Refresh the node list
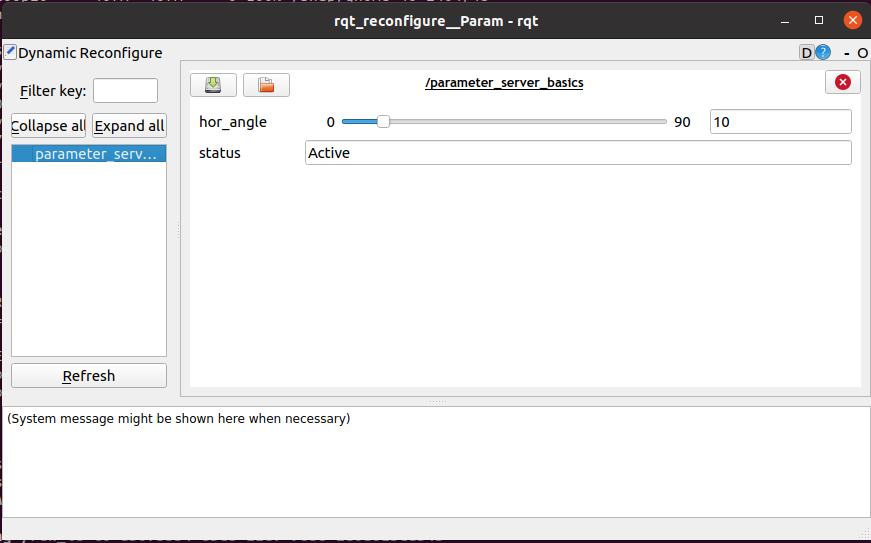The image size is (871, 543). (x=89, y=376)
